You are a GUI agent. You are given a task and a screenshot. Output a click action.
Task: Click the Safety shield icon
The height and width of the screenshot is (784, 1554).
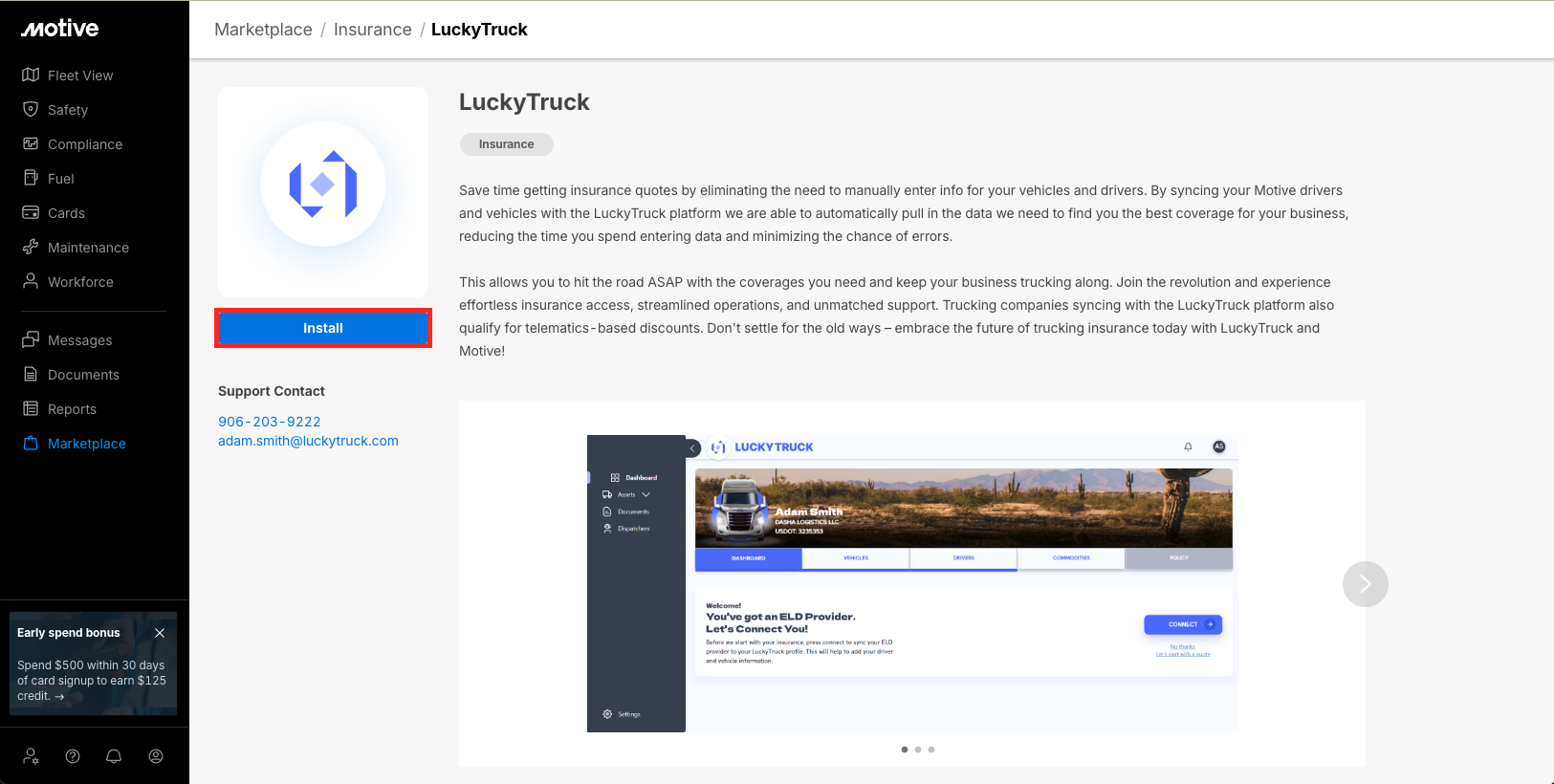point(31,109)
